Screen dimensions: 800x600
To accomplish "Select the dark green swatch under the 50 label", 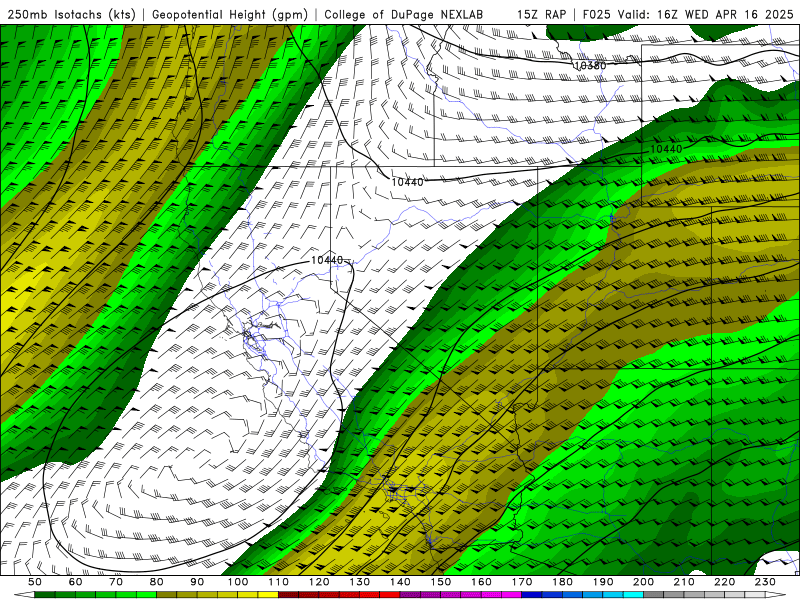I will [x=45, y=595].
